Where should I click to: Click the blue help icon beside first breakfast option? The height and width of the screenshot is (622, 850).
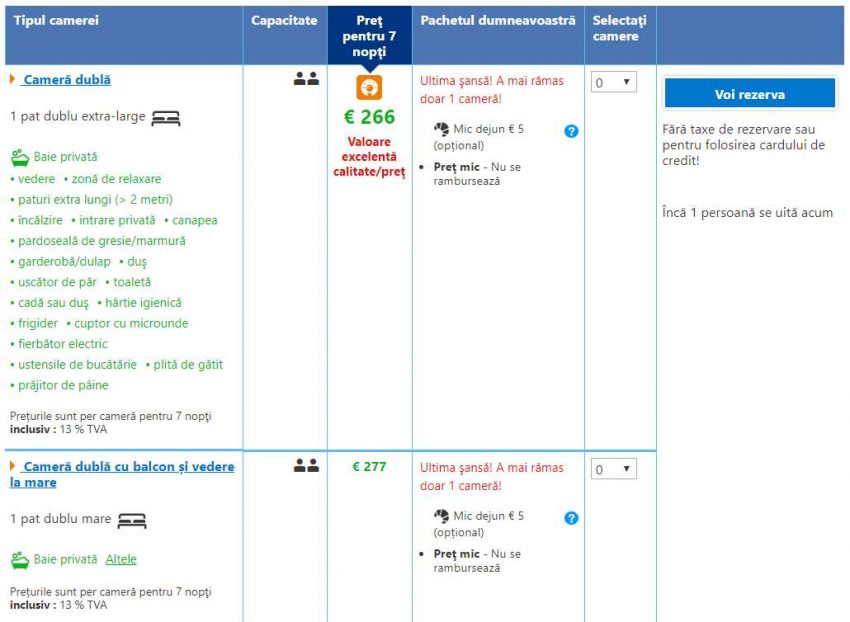(x=571, y=130)
